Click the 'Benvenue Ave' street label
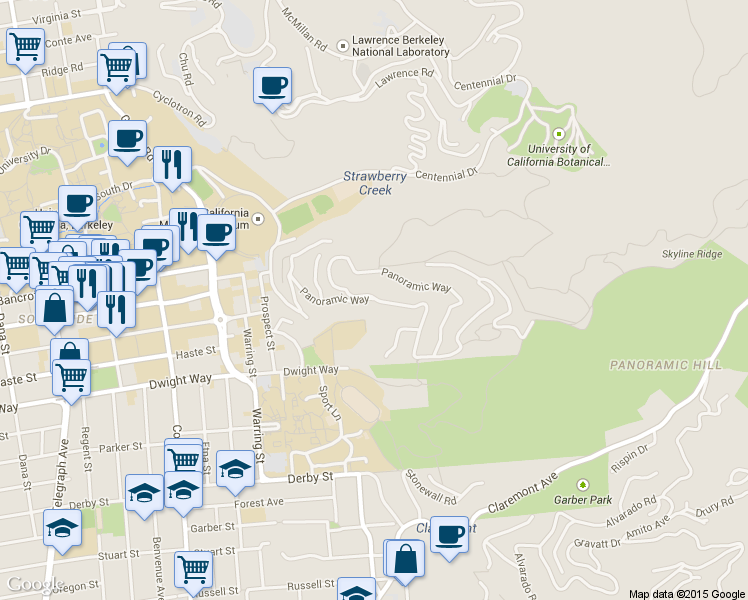 [x=157, y=568]
